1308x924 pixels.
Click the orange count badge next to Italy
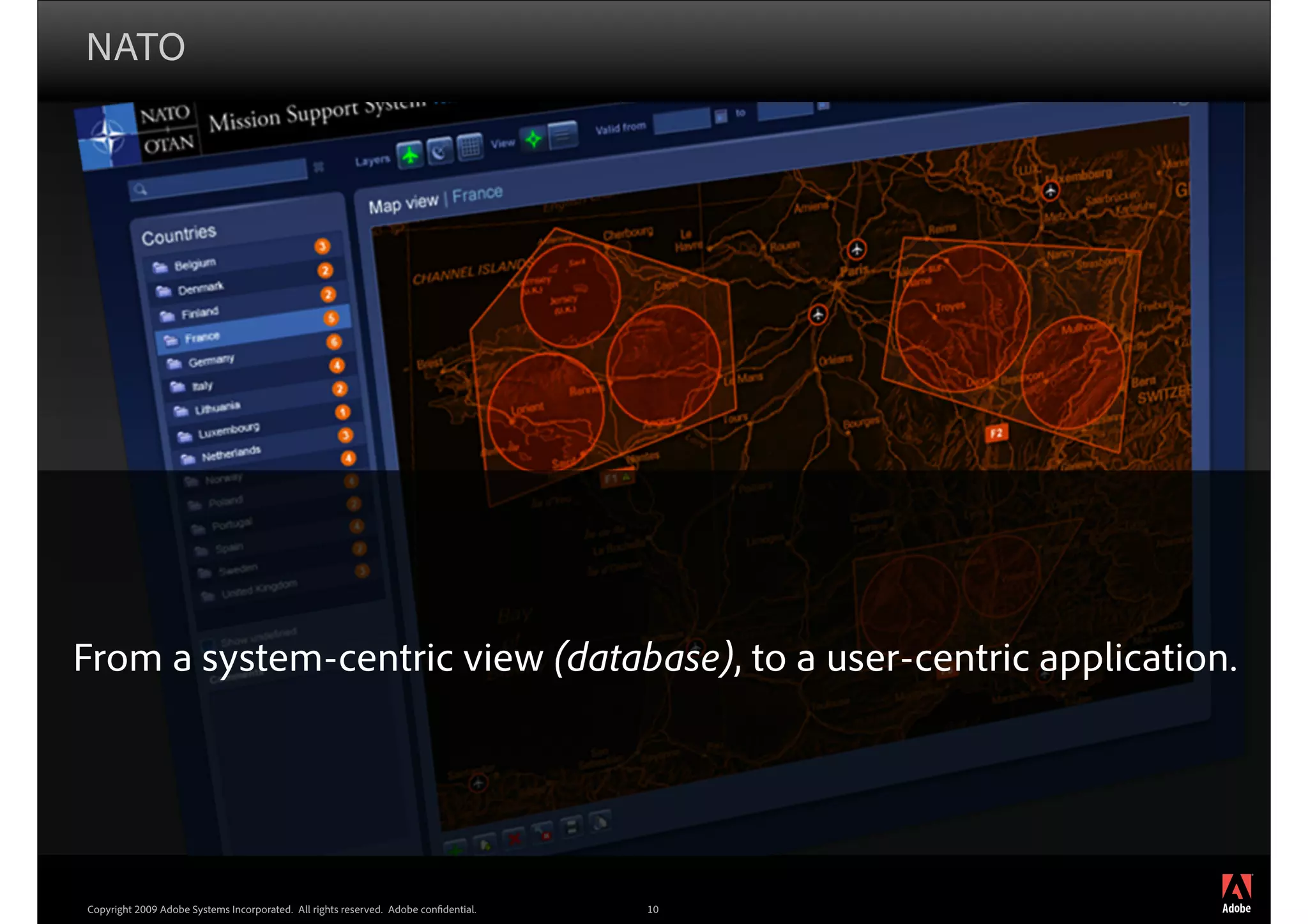[x=339, y=388]
